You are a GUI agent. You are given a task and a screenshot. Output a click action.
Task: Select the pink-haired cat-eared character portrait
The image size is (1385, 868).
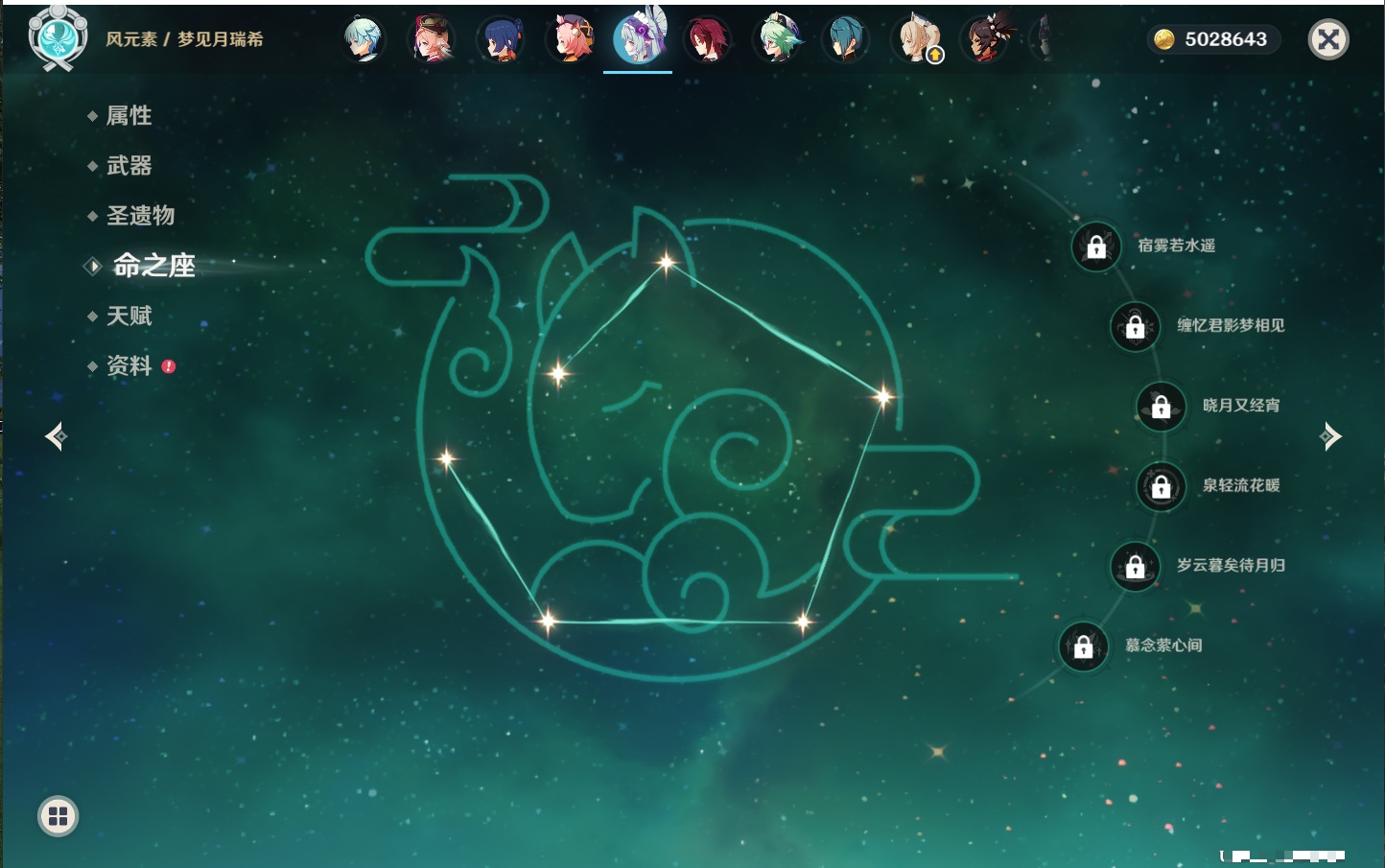[570, 39]
